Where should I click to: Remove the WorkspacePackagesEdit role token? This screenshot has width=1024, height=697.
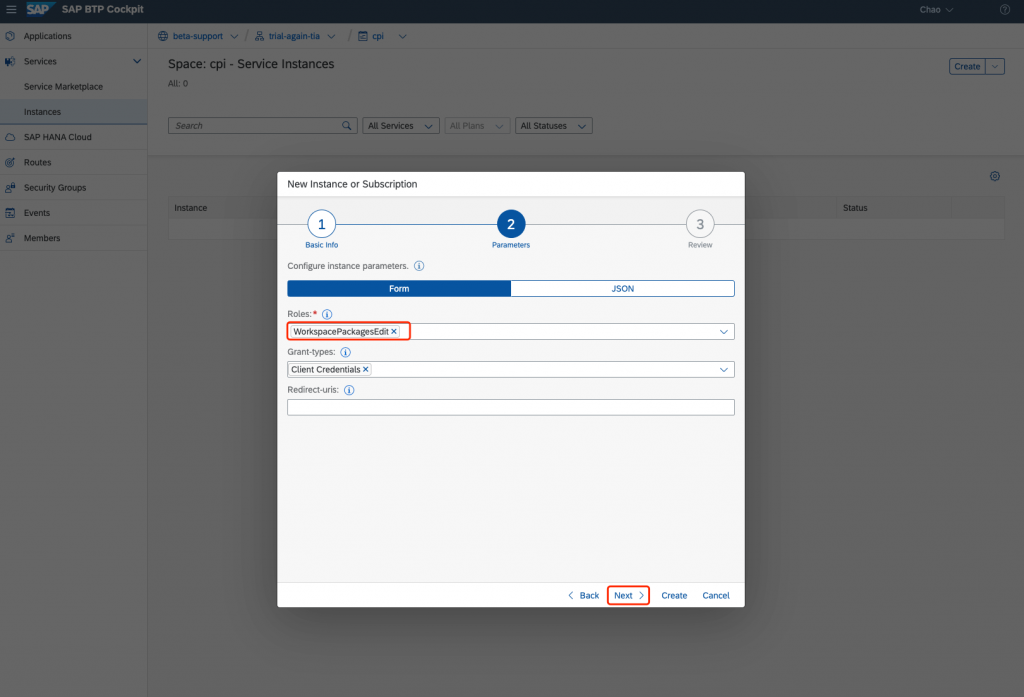pos(394,332)
